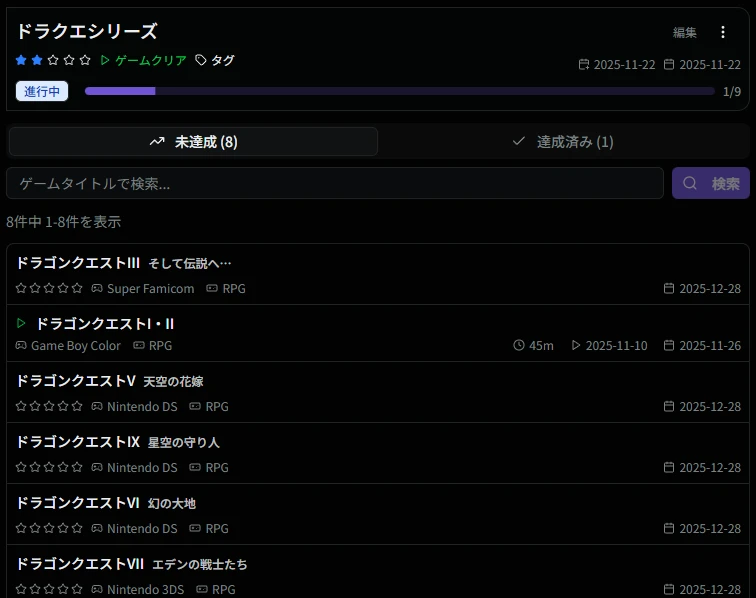Click genre icon in ドラゴンクエストIX row
The width and height of the screenshot is (756, 598).
(x=195, y=467)
